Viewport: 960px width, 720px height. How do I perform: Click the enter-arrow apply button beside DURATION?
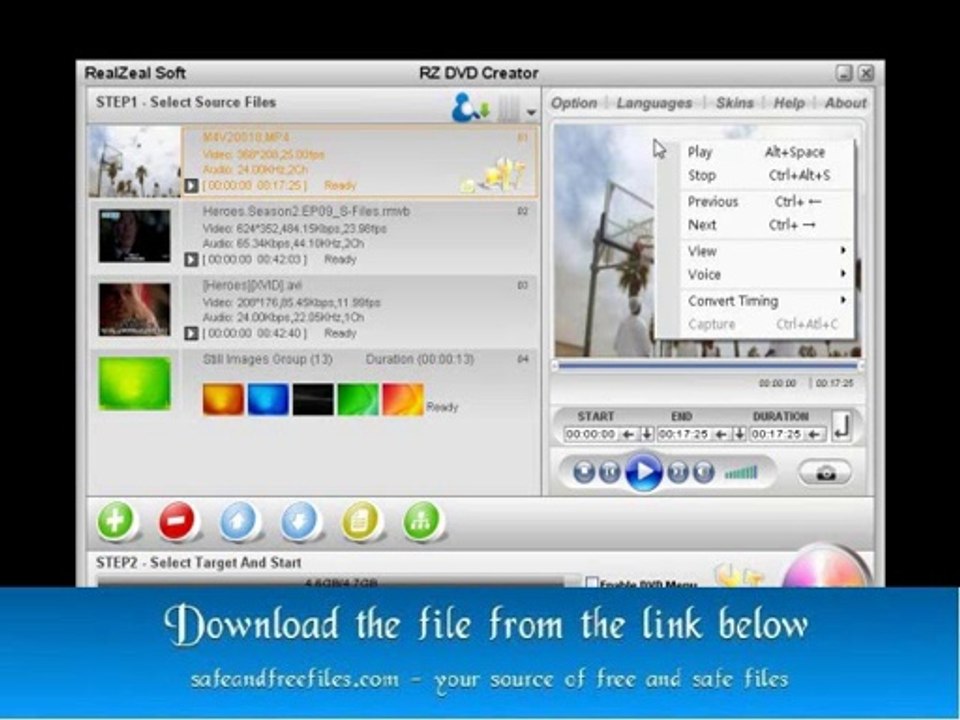pyautogui.click(x=842, y=426)
